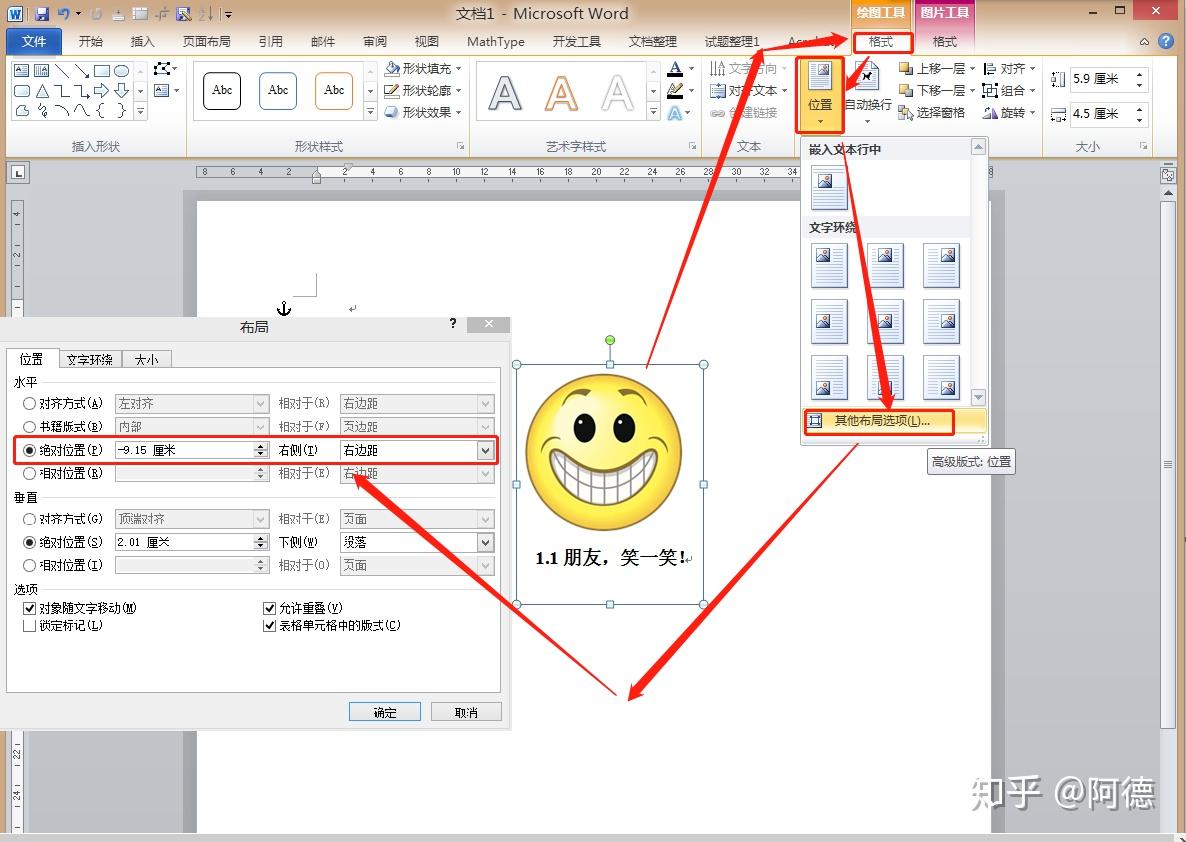Select vertical 相对位置(I) radio button
Image resolution: width=1186 pixels, height=842 pixels.
pos(29,565)
